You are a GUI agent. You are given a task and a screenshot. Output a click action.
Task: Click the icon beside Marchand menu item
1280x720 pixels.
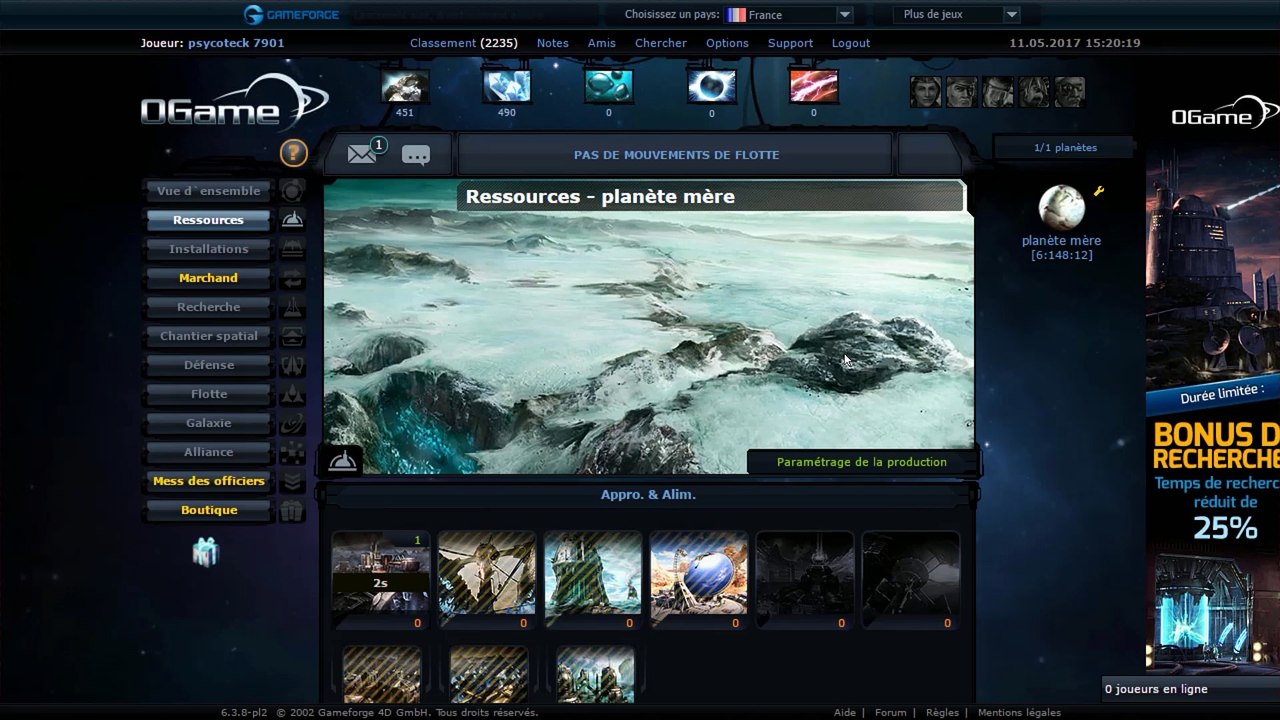(x=292, y=278)
